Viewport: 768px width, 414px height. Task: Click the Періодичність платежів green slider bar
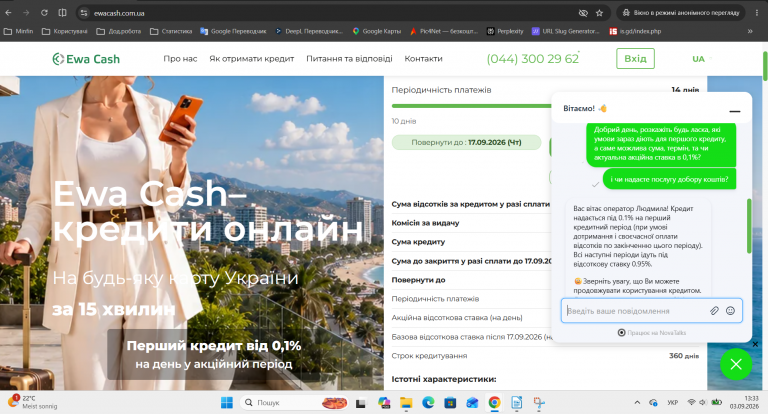pyautogui.click(x=471, y=106)
